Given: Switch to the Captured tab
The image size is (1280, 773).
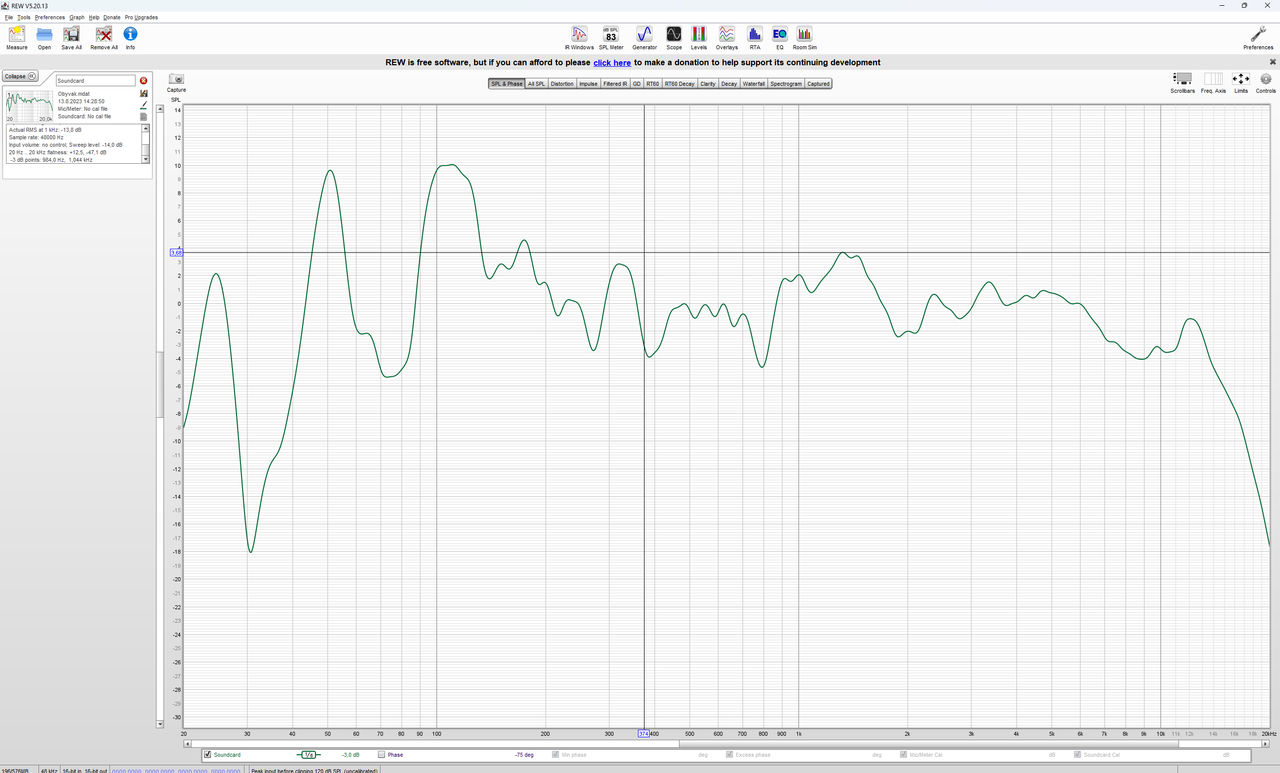Looking at the screenshot, I should [818, 84].
